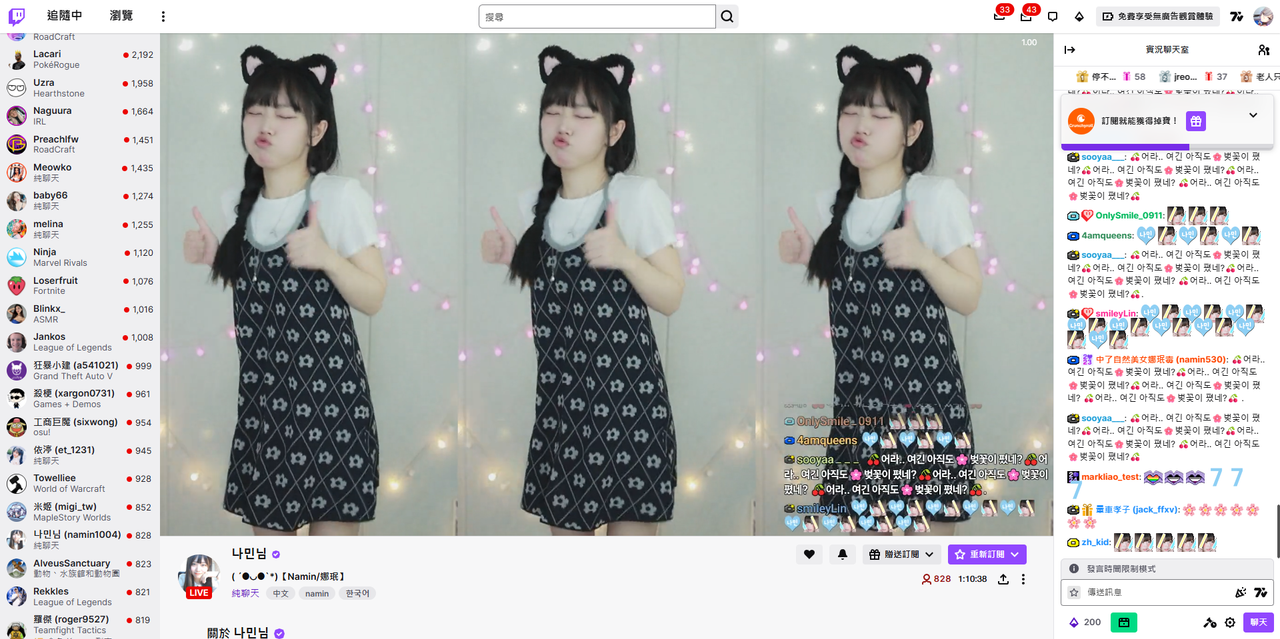The height and width of the screenshot is (639, 1280).
Task: Open the whispers speech bubble icon
Action: coord(1053,16)
